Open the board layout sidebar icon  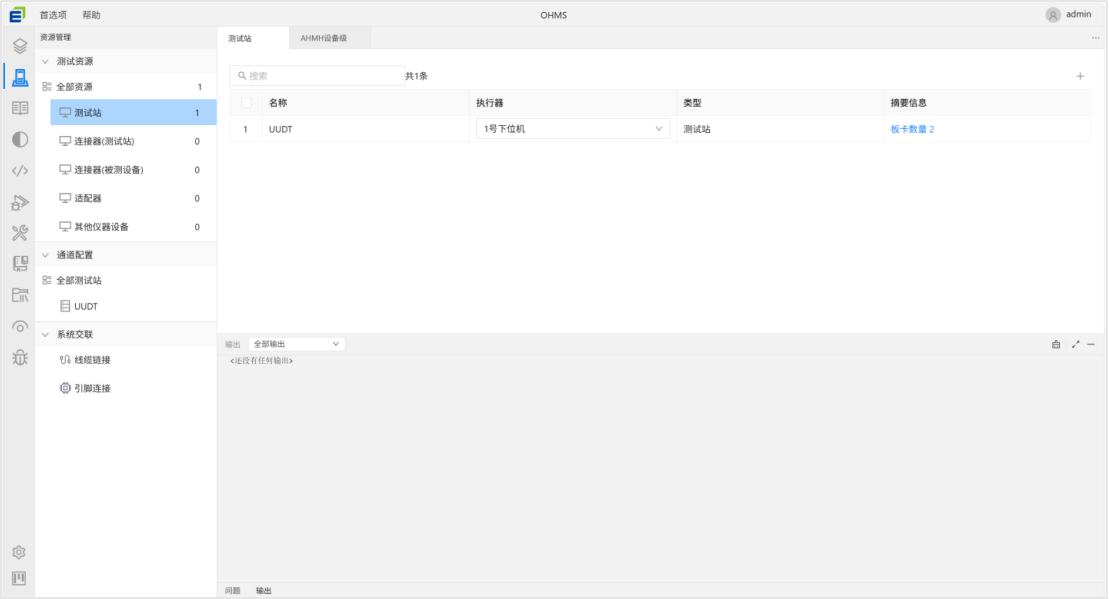coord(20,264)
